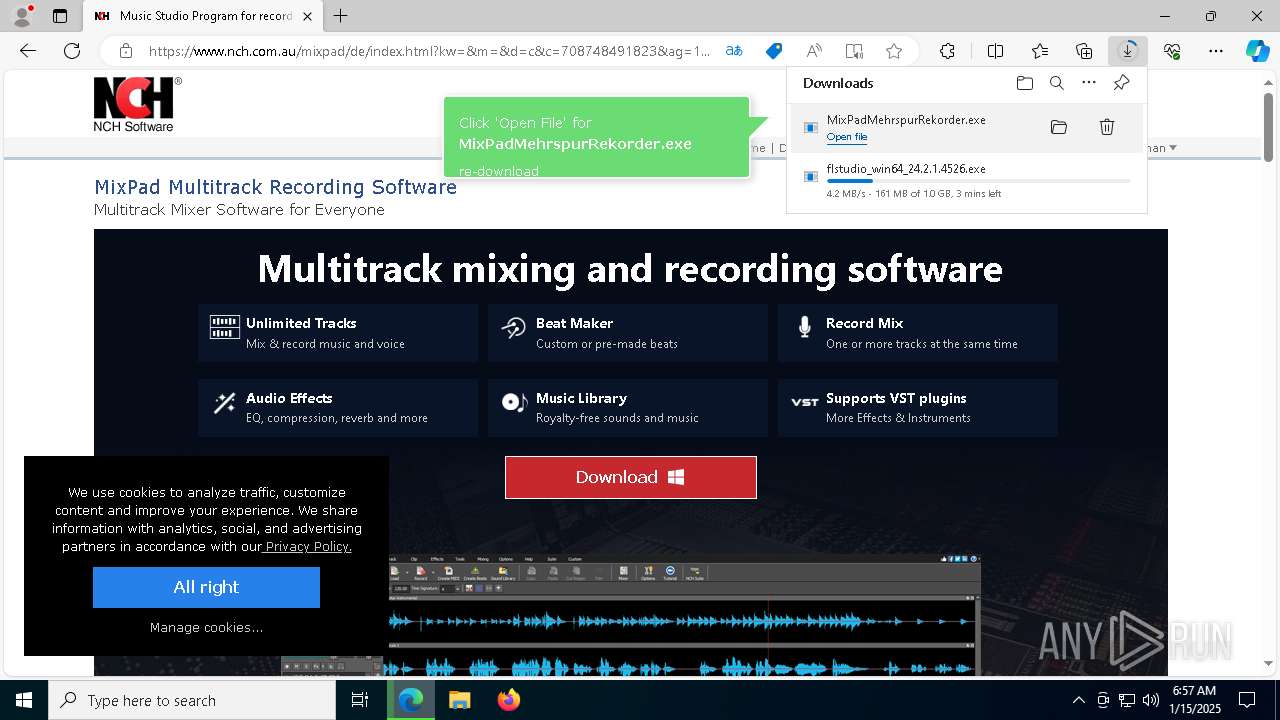1280x720 pixels.
Task: Open browser essentials icon
Action: [1172, 51]
